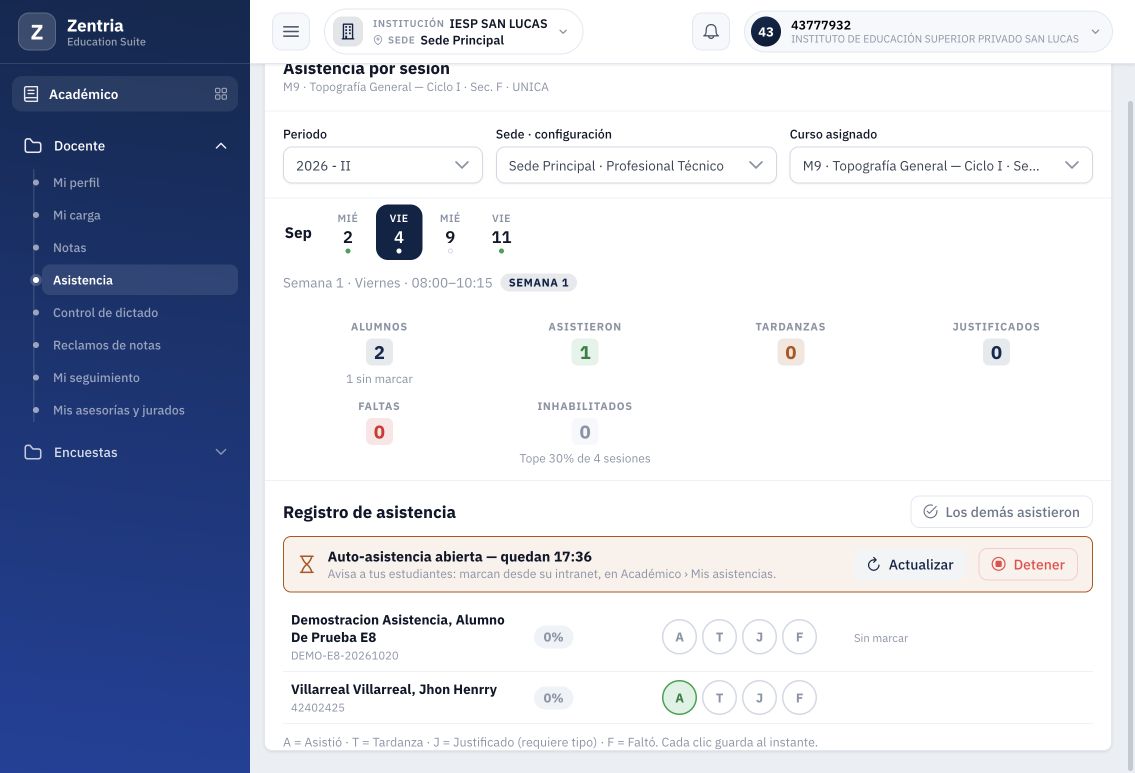Click the Detener auto-attendance button
The width and height of the screenshot is (1135, 773).
coord(1028,565)
